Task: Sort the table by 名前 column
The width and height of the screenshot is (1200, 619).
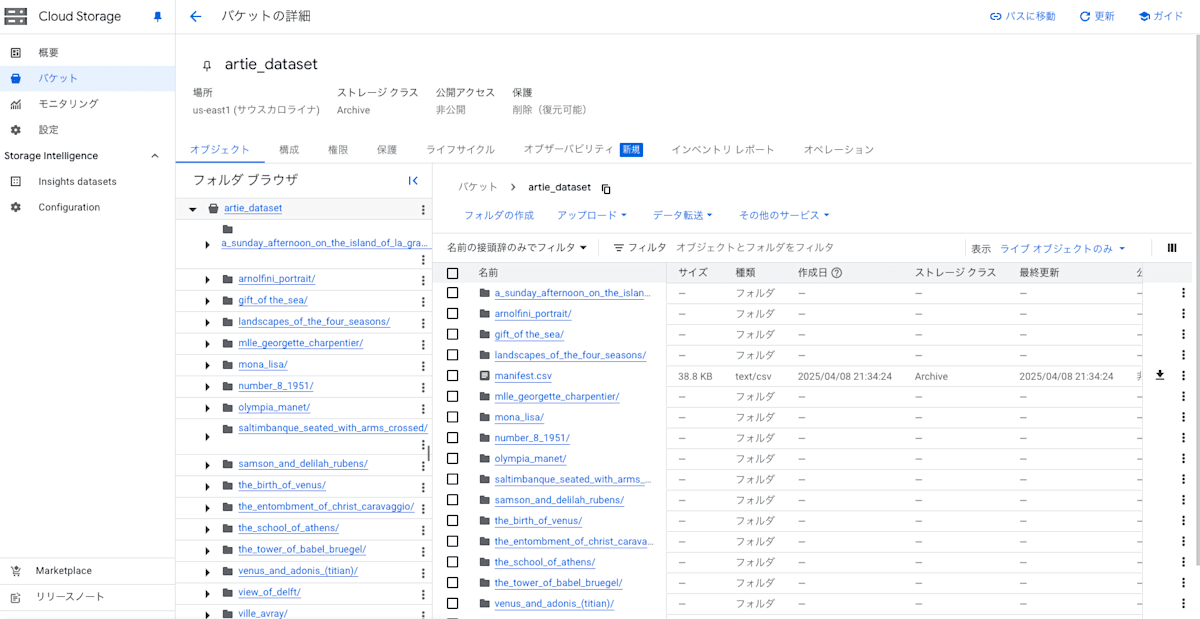Action: point(488,273)
